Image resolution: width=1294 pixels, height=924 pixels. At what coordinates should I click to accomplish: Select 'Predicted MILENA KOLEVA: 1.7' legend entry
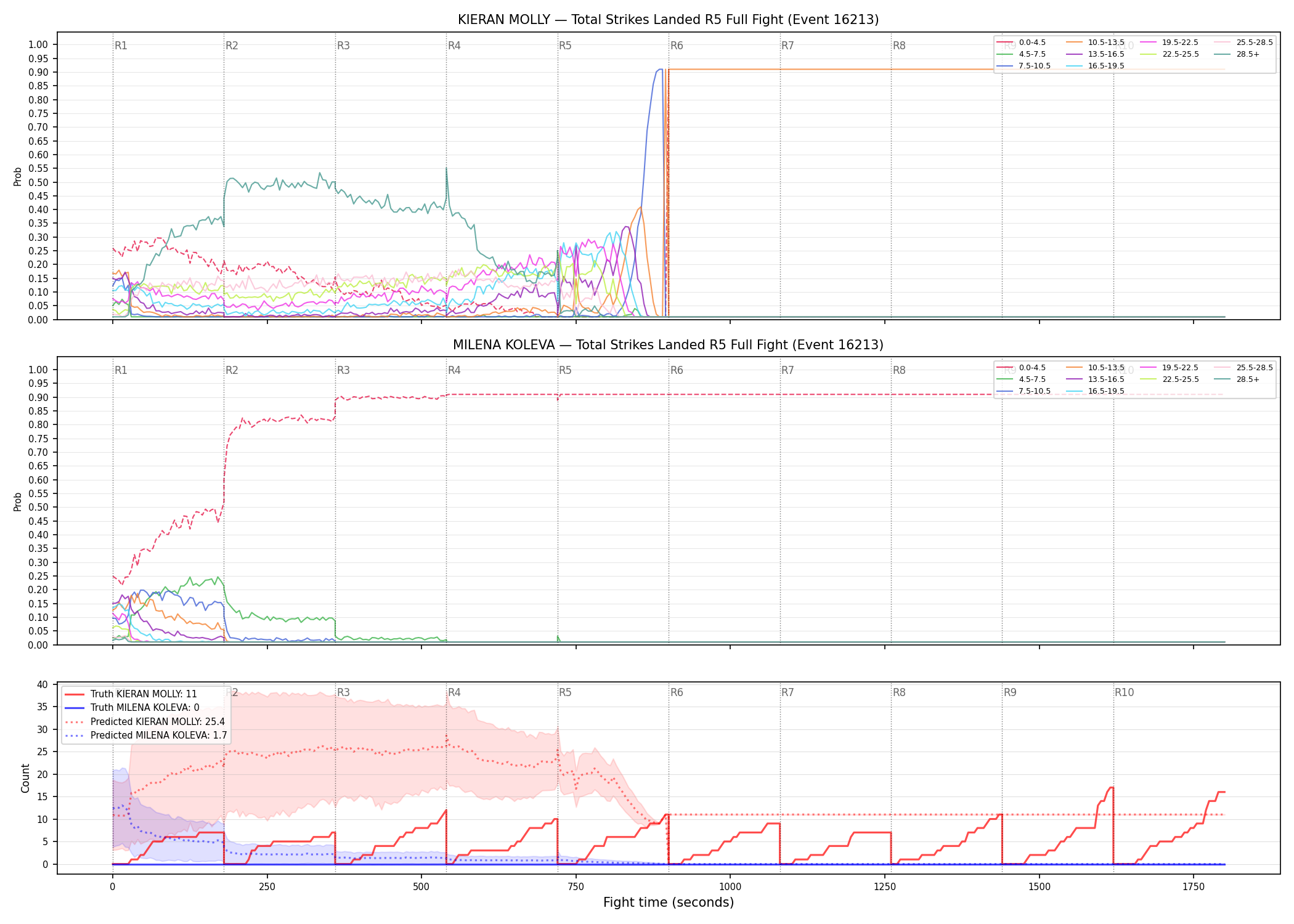(159, 735)
